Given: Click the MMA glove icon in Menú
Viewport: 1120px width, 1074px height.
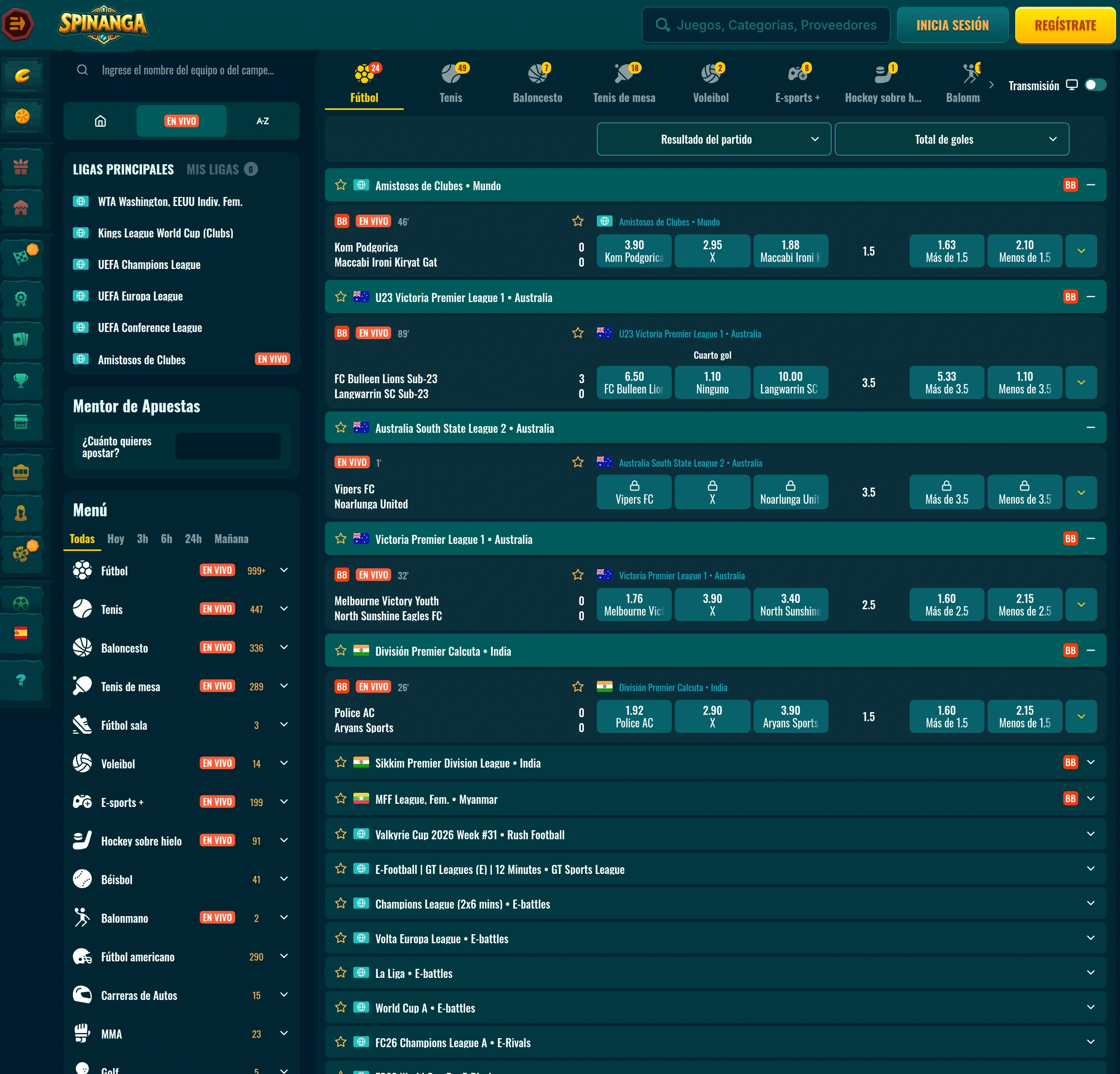Looking at the screenshot, I should click(82, 1033).
